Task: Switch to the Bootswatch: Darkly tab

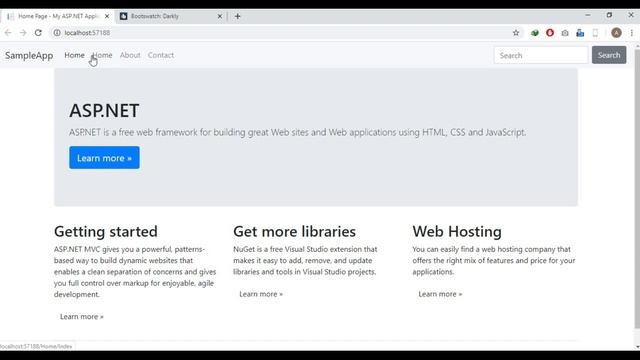Action: (171, 16)
